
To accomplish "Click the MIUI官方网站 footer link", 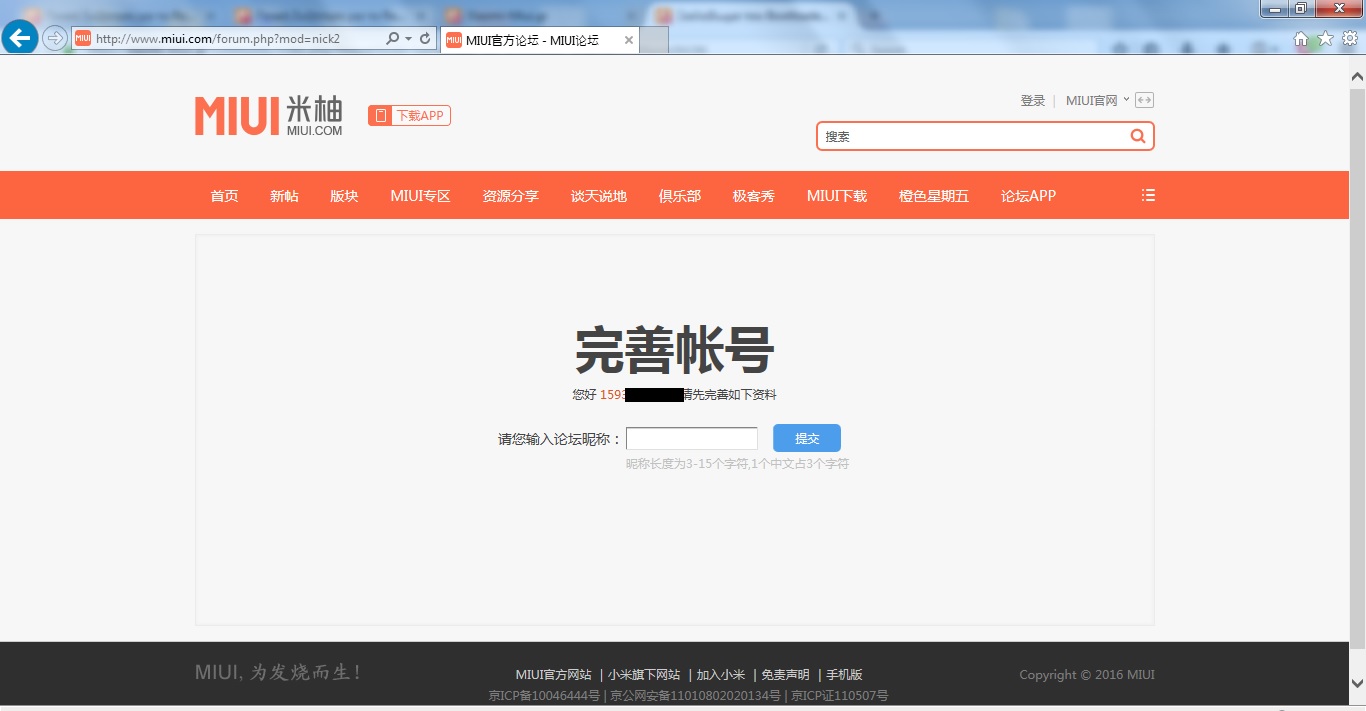I will point(553,675).
